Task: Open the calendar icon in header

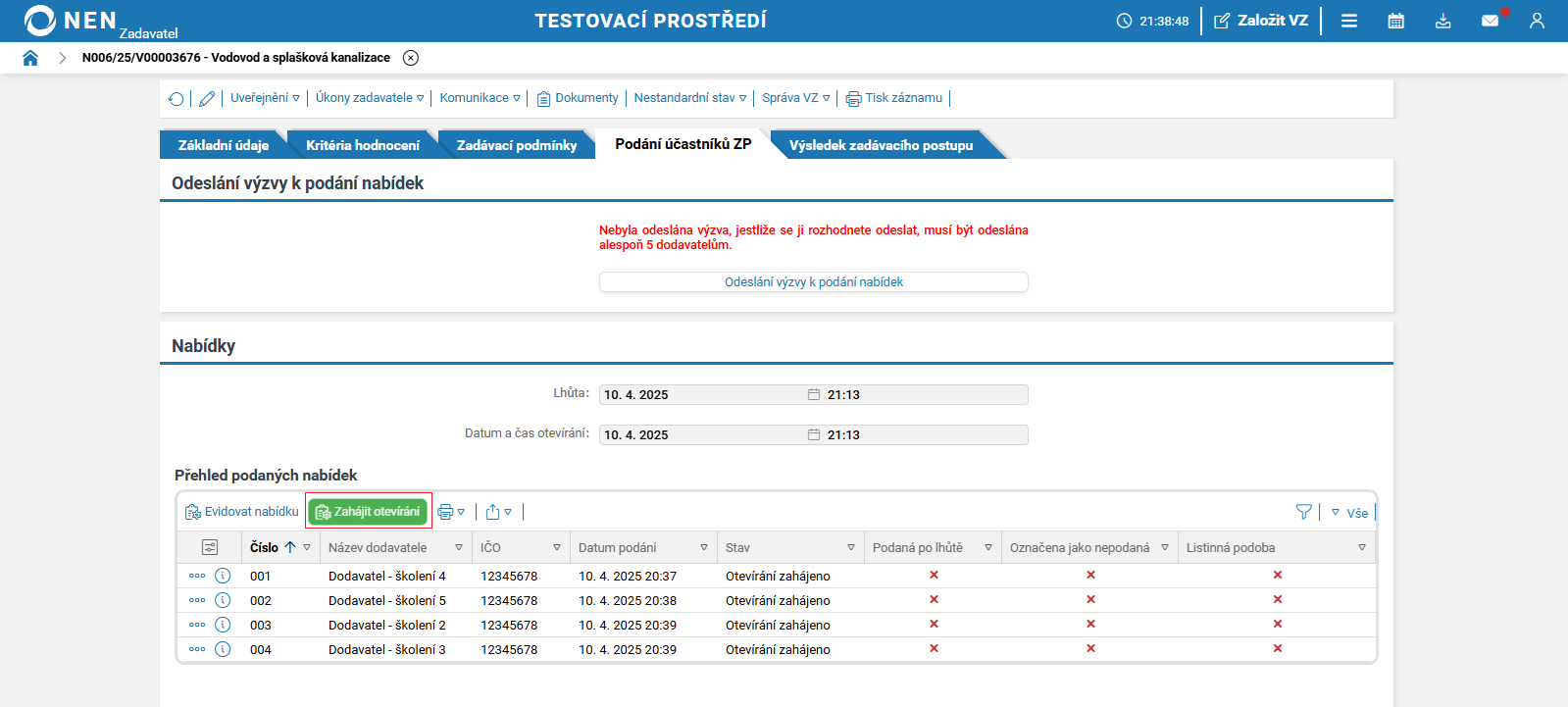Action: 1396,21
